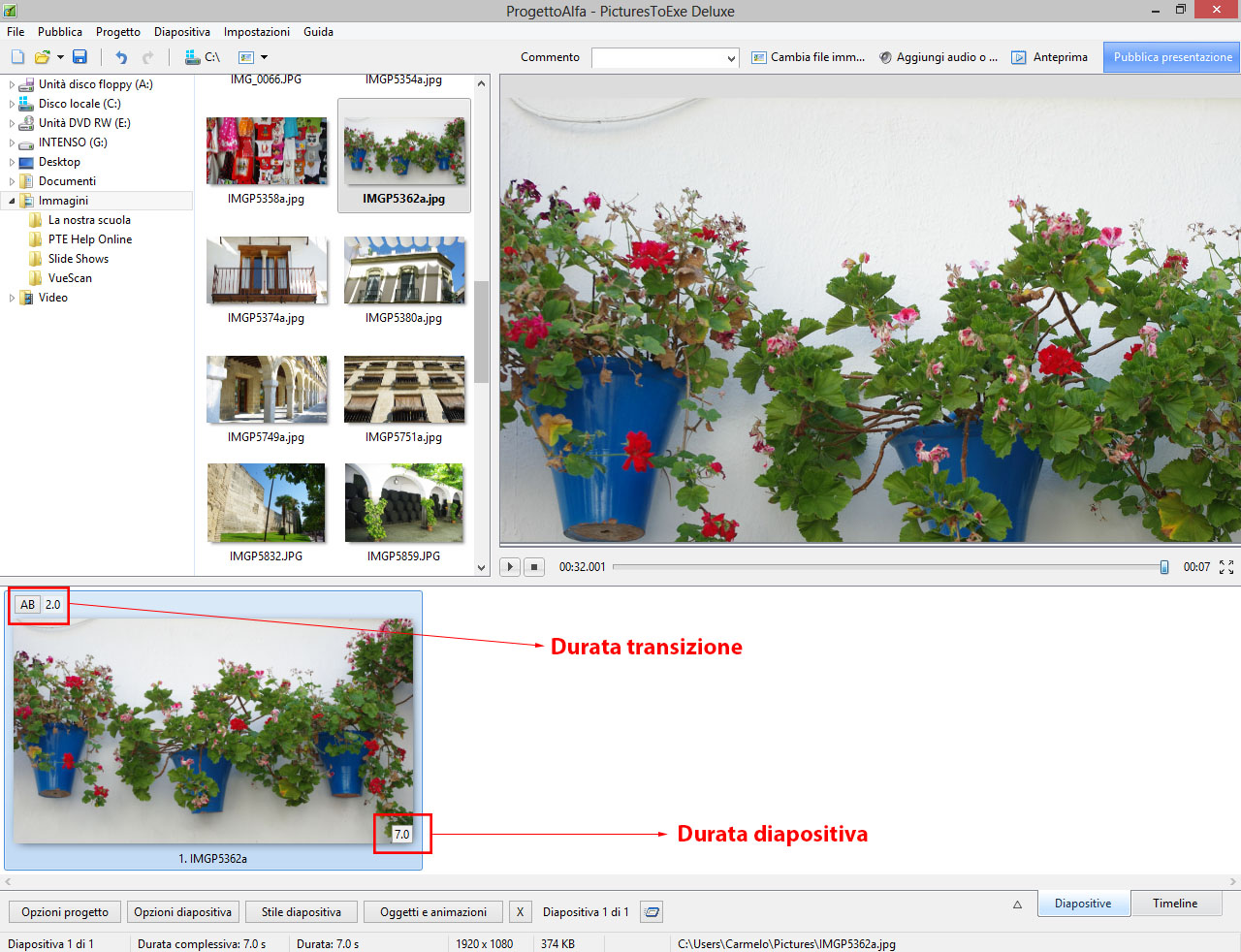This screenshot has height=952, width=1241.
Task: Toggle fullscreen preview icon next to 00:07
Action: pyautogui.click(x=1226, y=567)
